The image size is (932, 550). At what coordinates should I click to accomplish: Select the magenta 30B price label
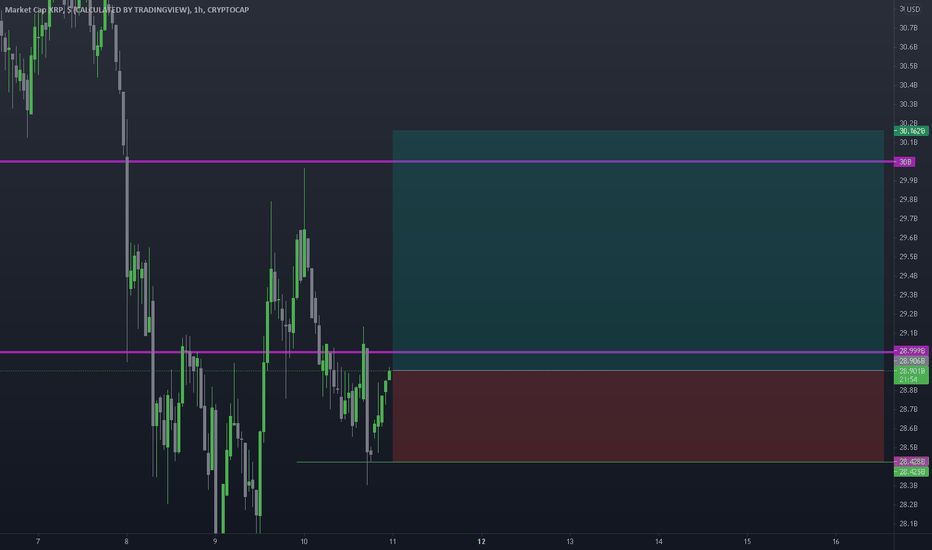tap(905, 162)
